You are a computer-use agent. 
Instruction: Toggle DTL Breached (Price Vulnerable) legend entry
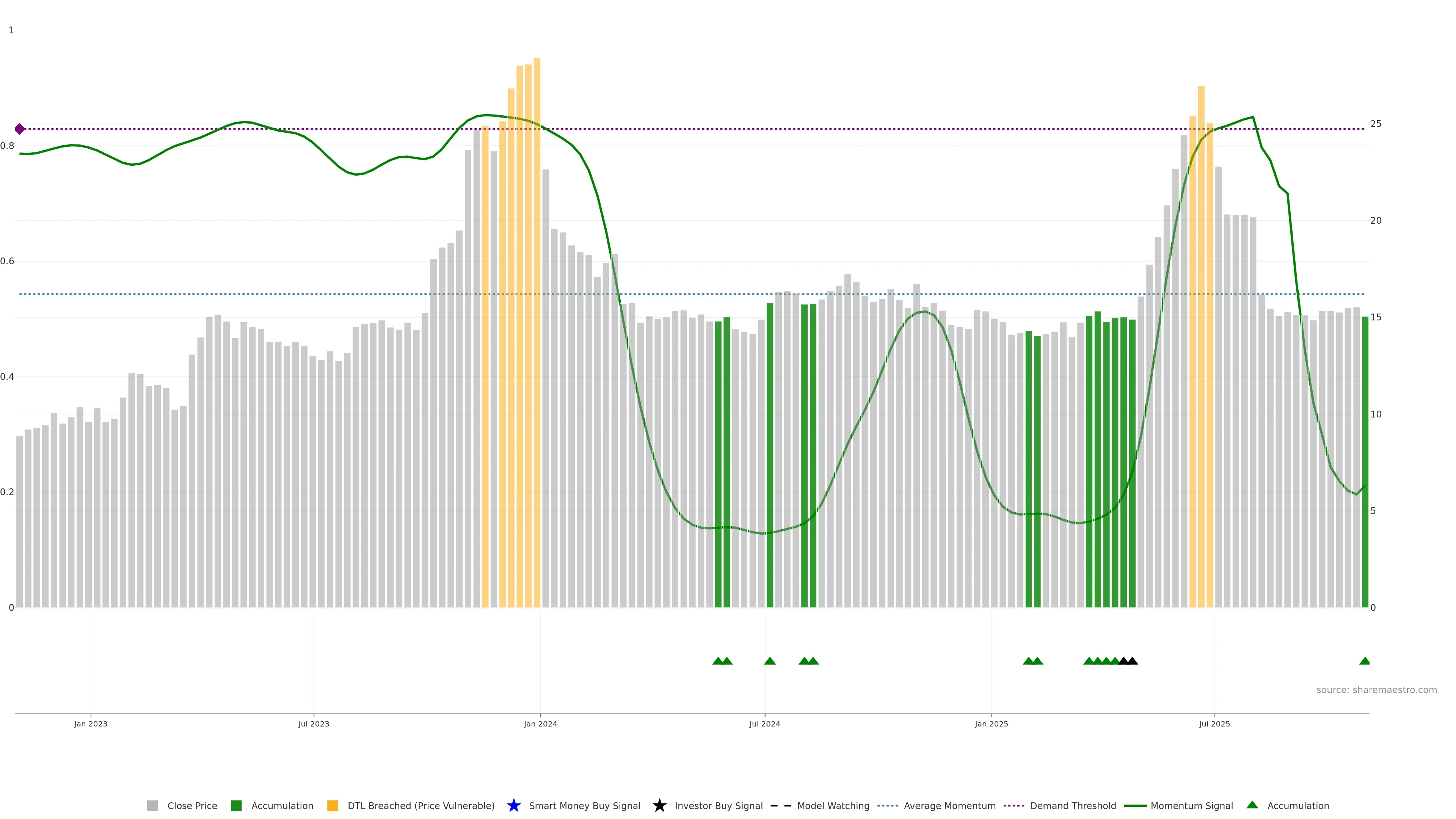420,806
